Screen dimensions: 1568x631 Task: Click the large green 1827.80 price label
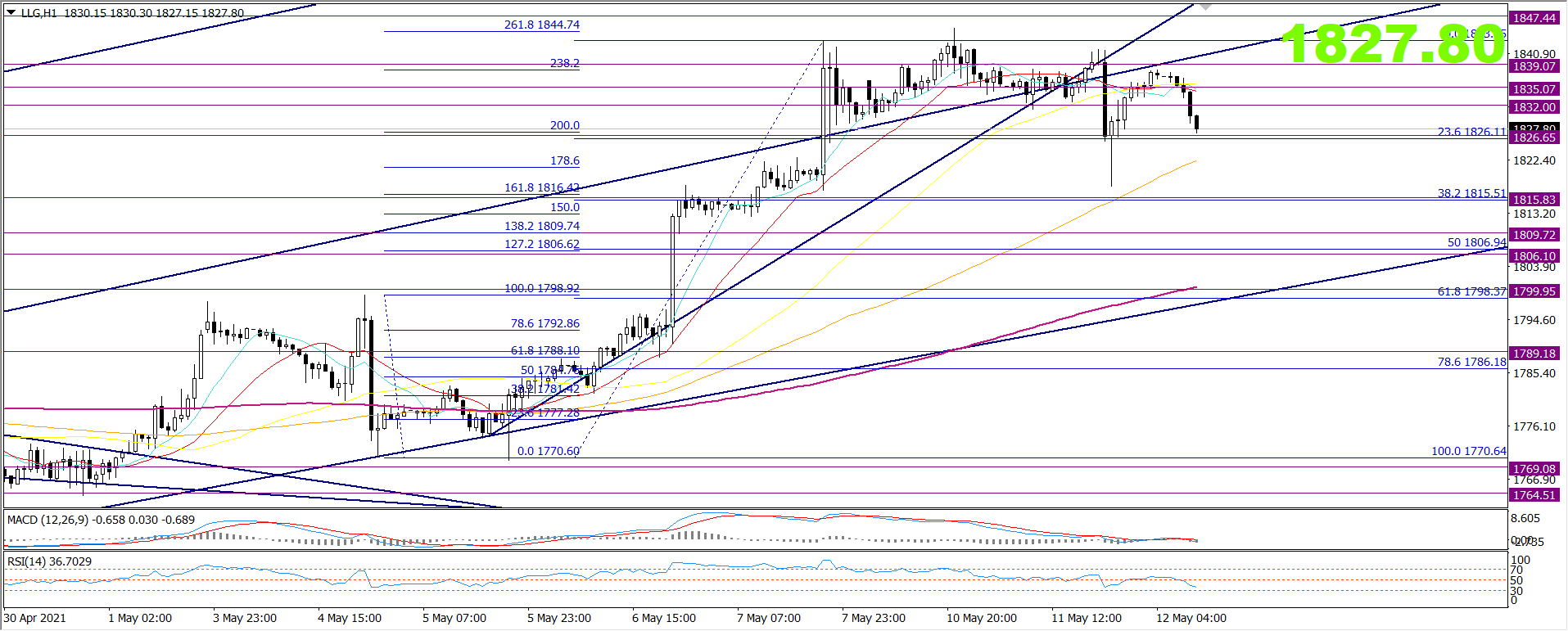pyautogui.click(x=1393, y=43)
